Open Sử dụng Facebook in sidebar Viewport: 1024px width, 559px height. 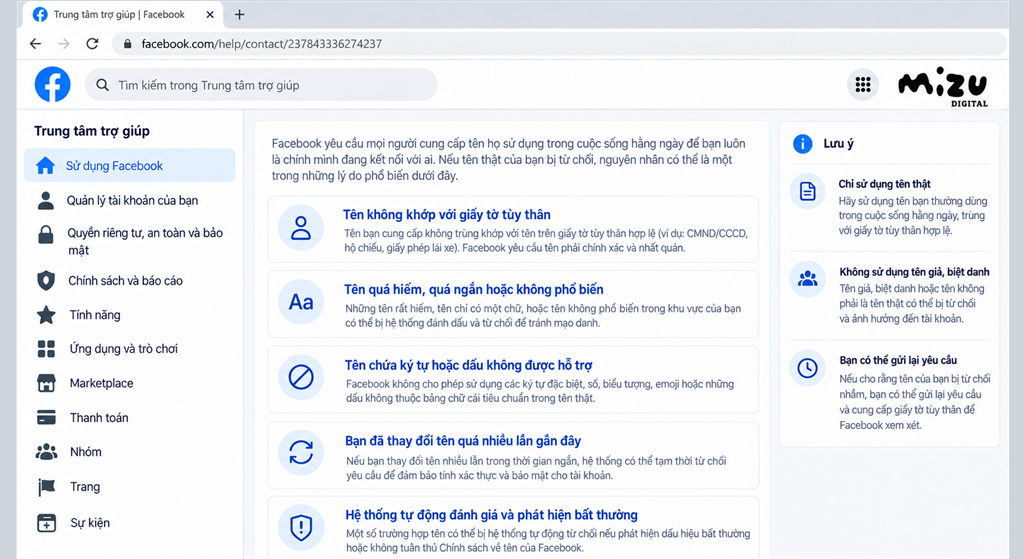(x=129, y=165)
